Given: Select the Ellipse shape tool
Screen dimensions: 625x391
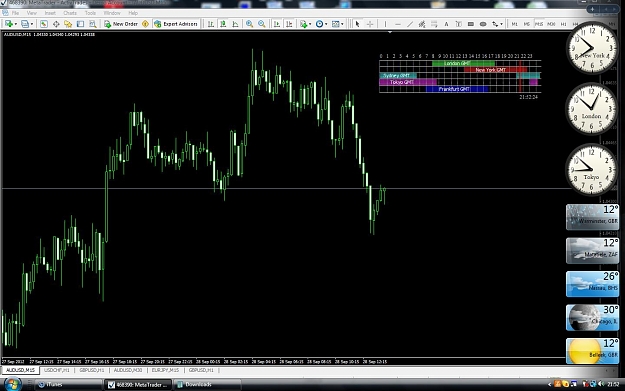Looking at the screenshot, I should click(483, 24).
